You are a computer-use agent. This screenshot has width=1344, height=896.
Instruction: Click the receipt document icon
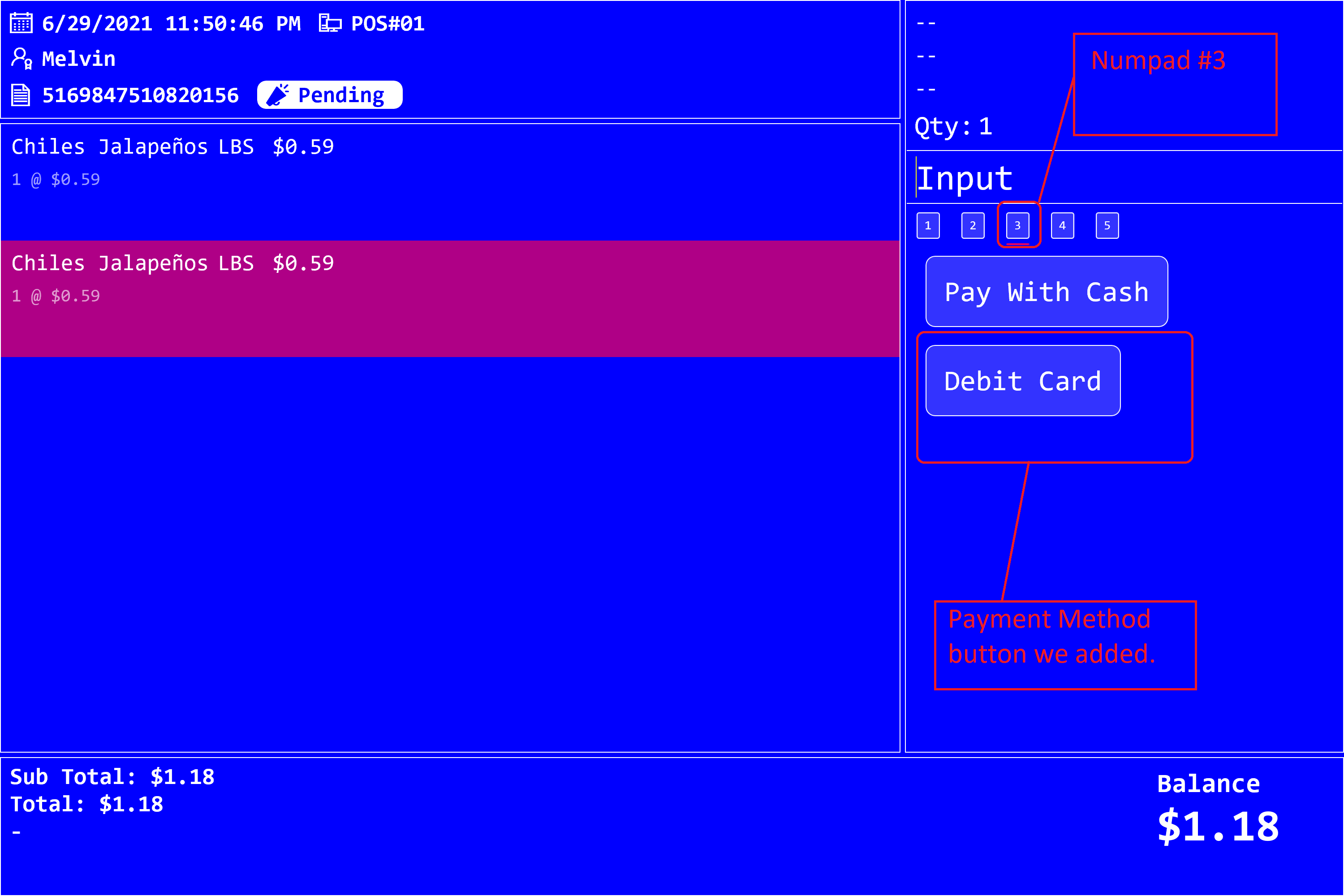coord(21,95)
